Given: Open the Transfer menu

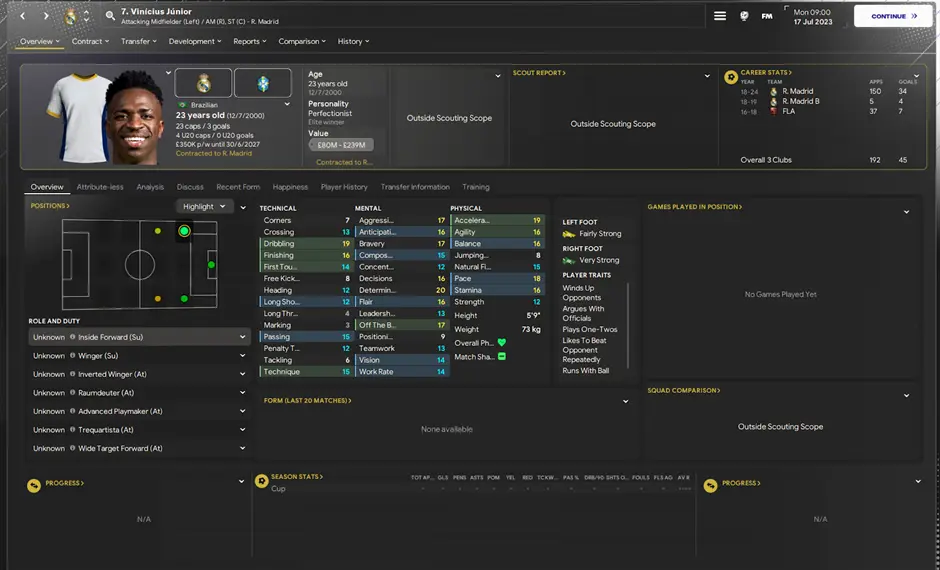Looking at the screenshot, I should [x=138, y=41].
